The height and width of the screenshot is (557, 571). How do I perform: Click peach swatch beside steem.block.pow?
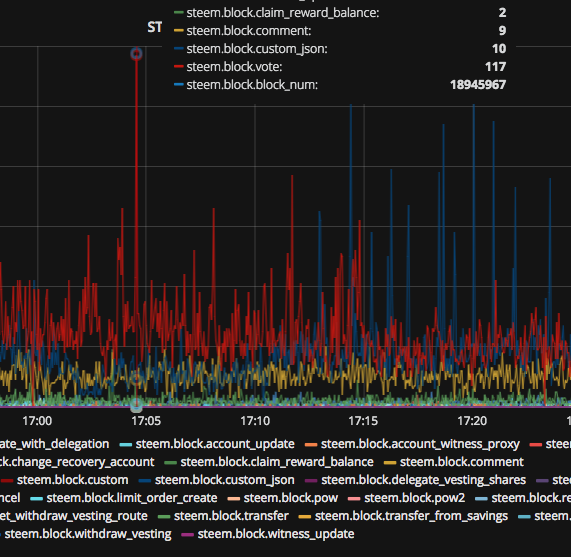(233, 499)
